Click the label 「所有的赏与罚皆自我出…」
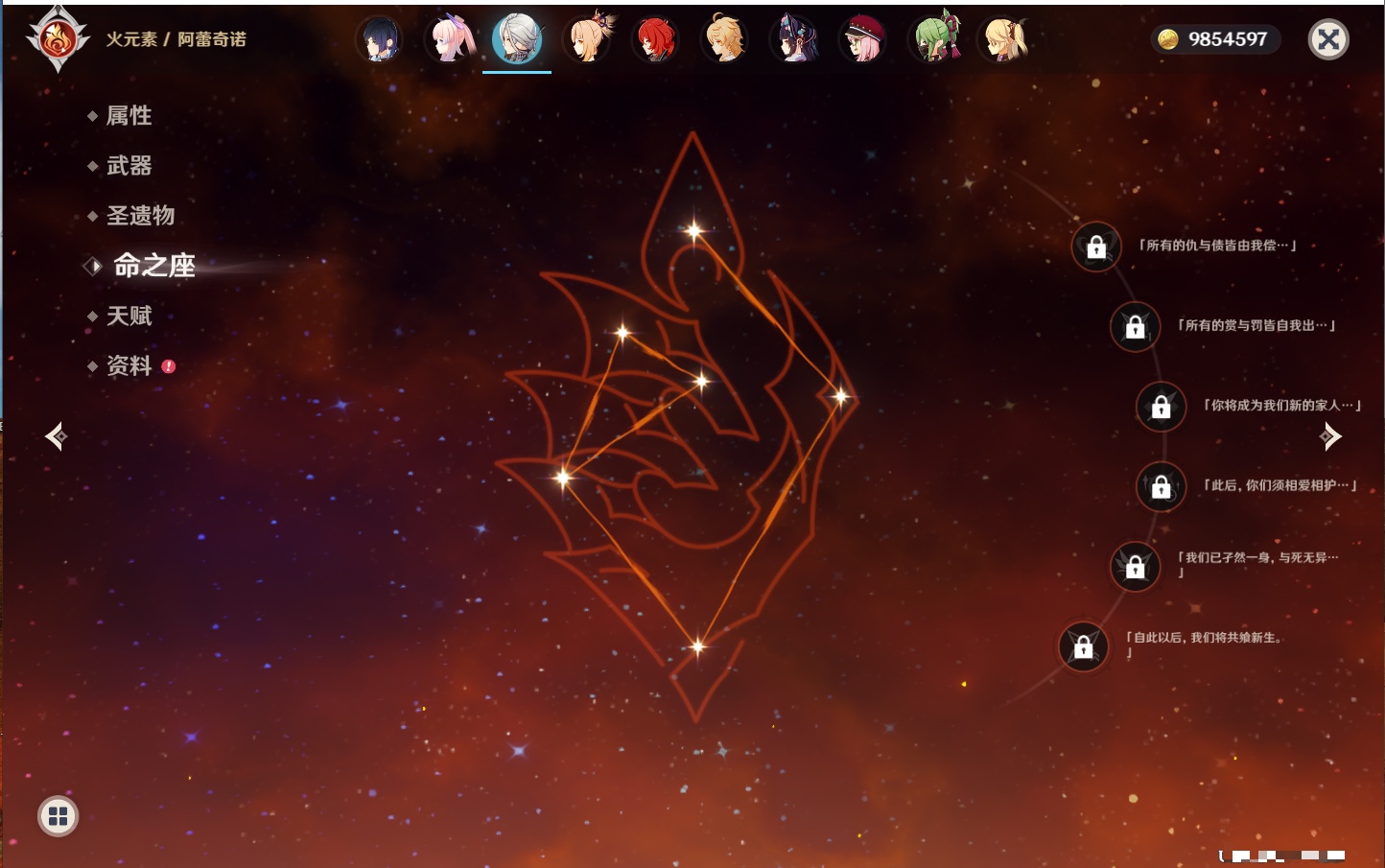 click(x=1256, y=325)
